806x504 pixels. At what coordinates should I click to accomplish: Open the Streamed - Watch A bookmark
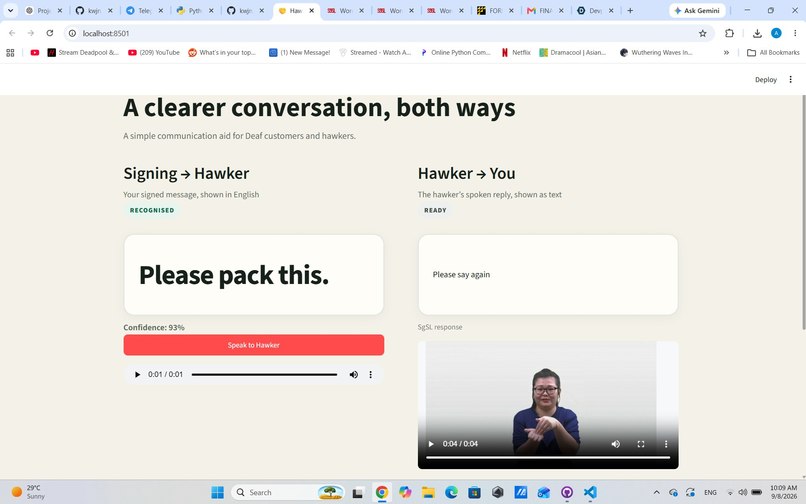[x=375, y=52]
